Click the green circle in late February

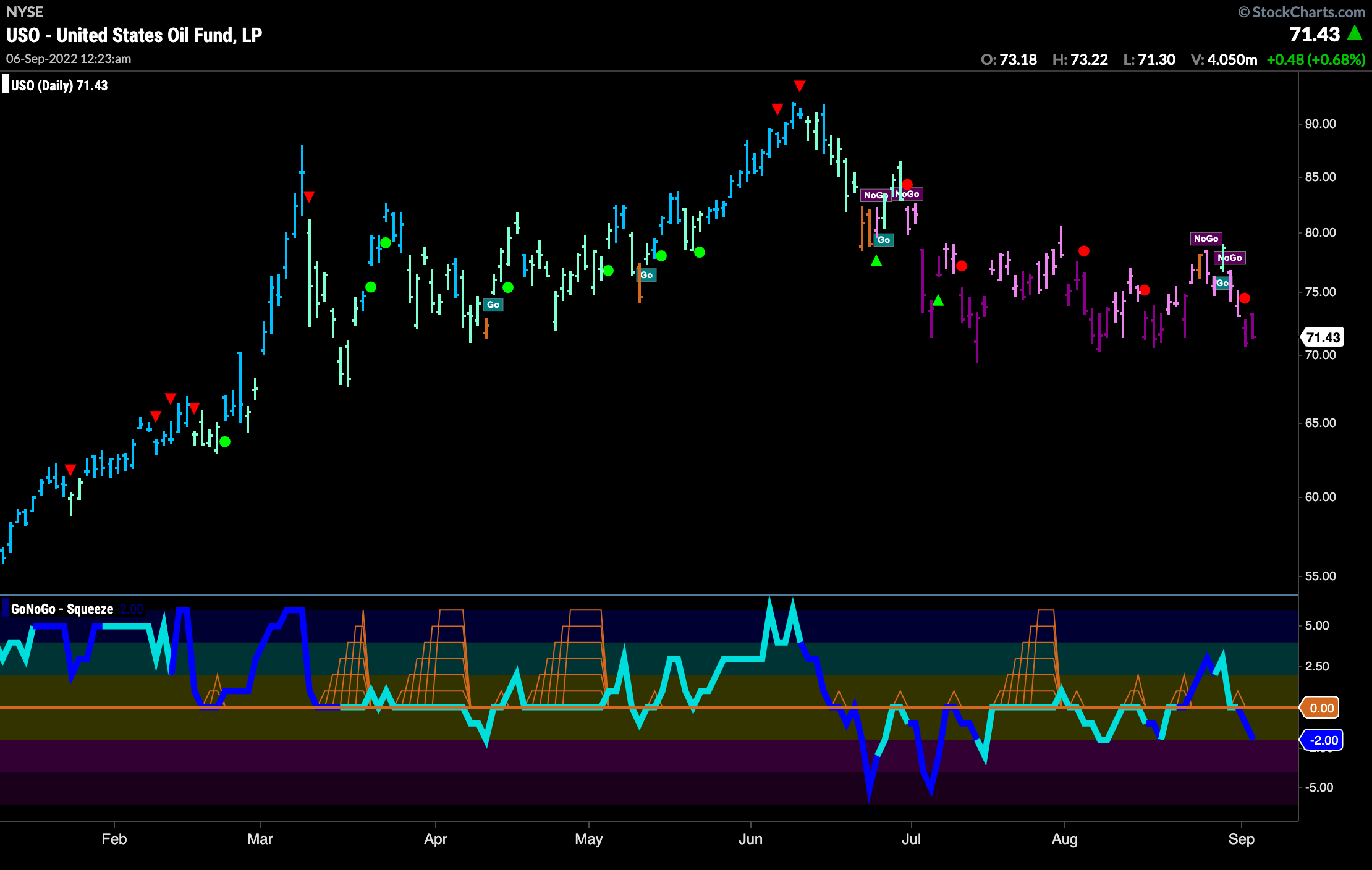click(225, 442)
